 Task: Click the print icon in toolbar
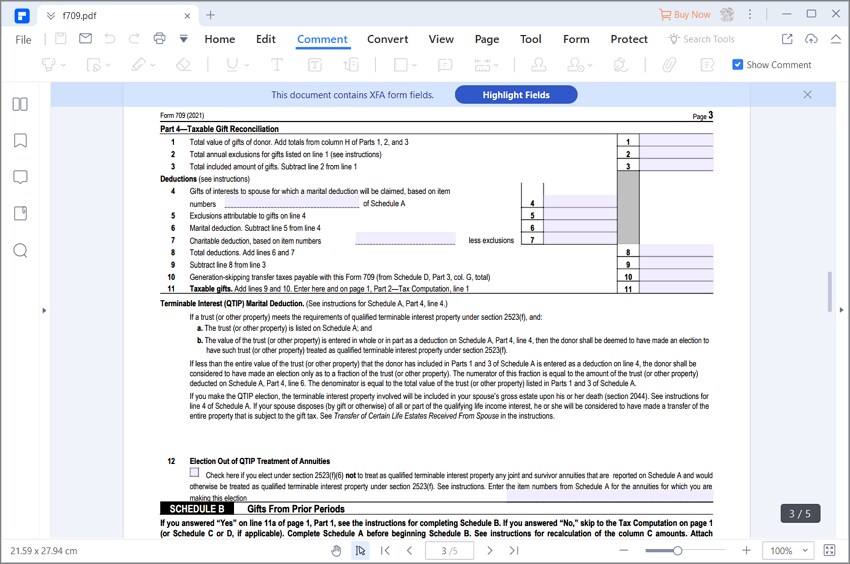[x=159, y=39]
